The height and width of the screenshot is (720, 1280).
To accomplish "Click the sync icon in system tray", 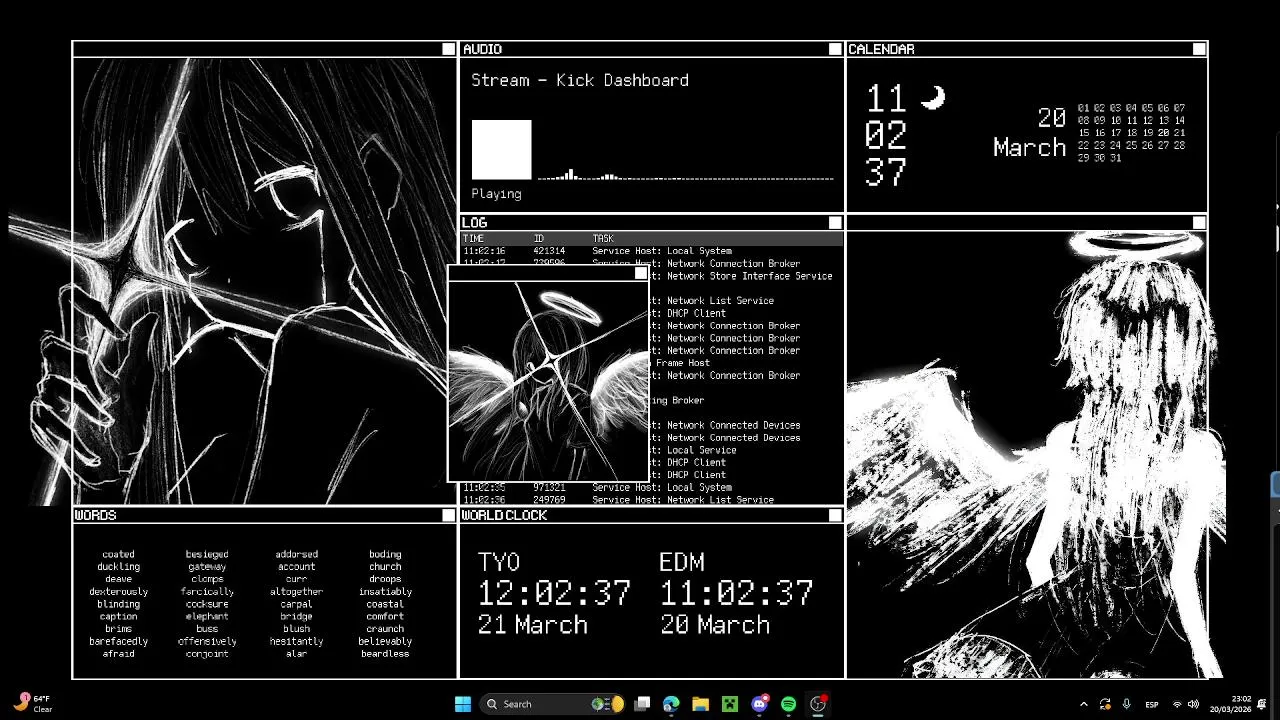I will tap(1105, 704).
